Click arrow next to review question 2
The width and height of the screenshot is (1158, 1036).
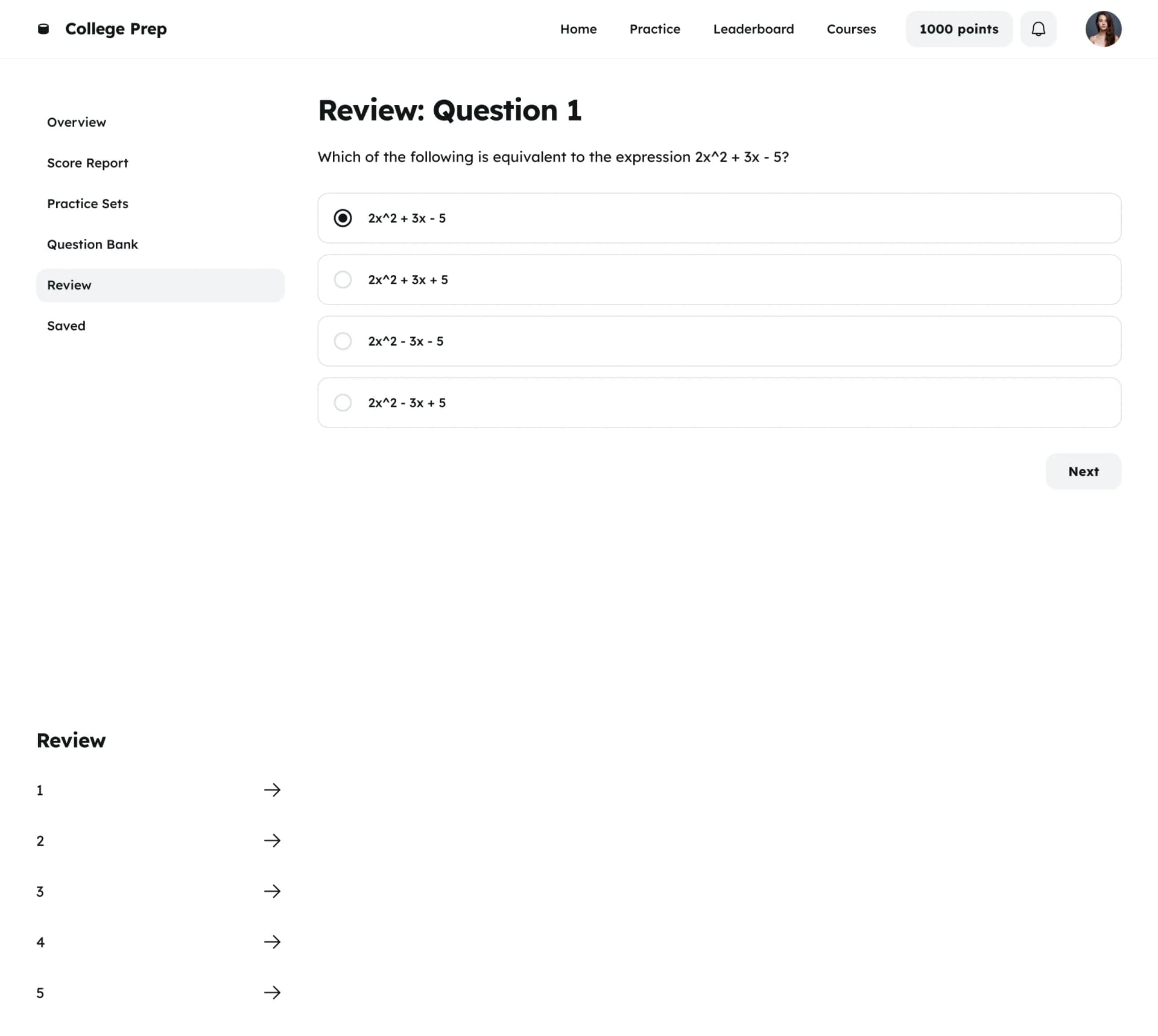coord(272,841)
